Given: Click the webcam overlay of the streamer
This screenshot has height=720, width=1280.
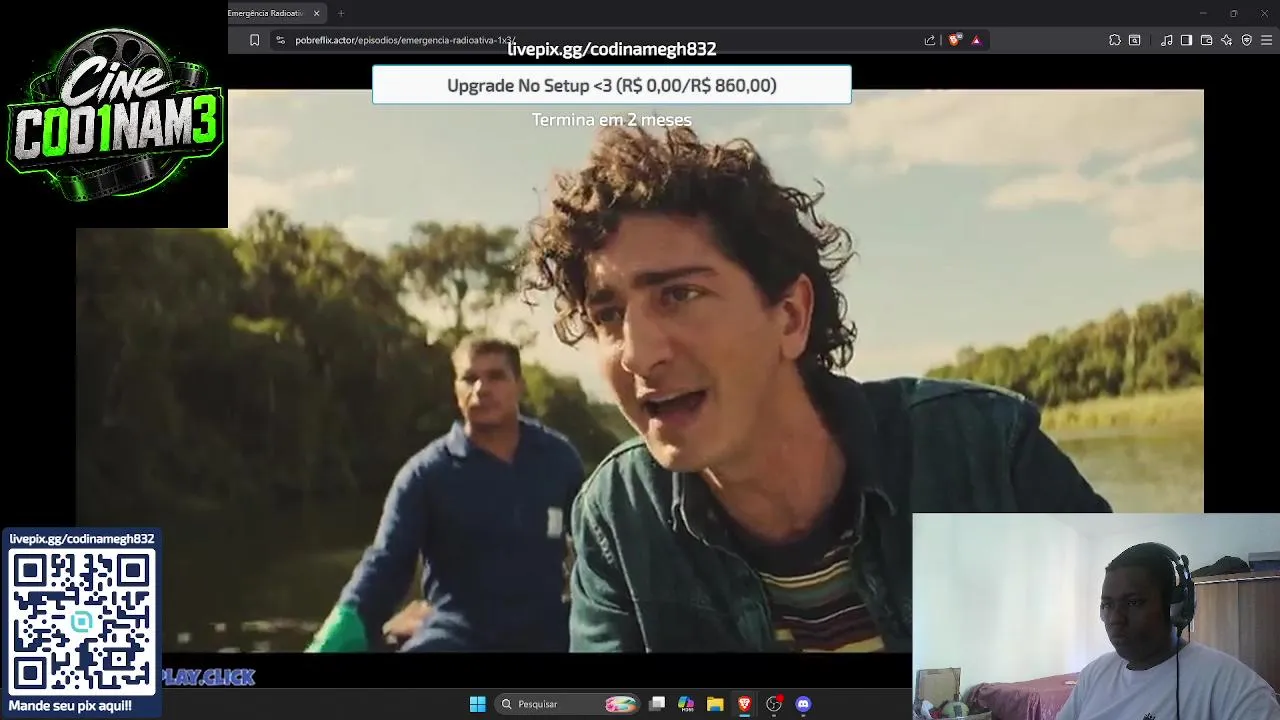Looking at the screenshot, I should [x=1096, y=617].
